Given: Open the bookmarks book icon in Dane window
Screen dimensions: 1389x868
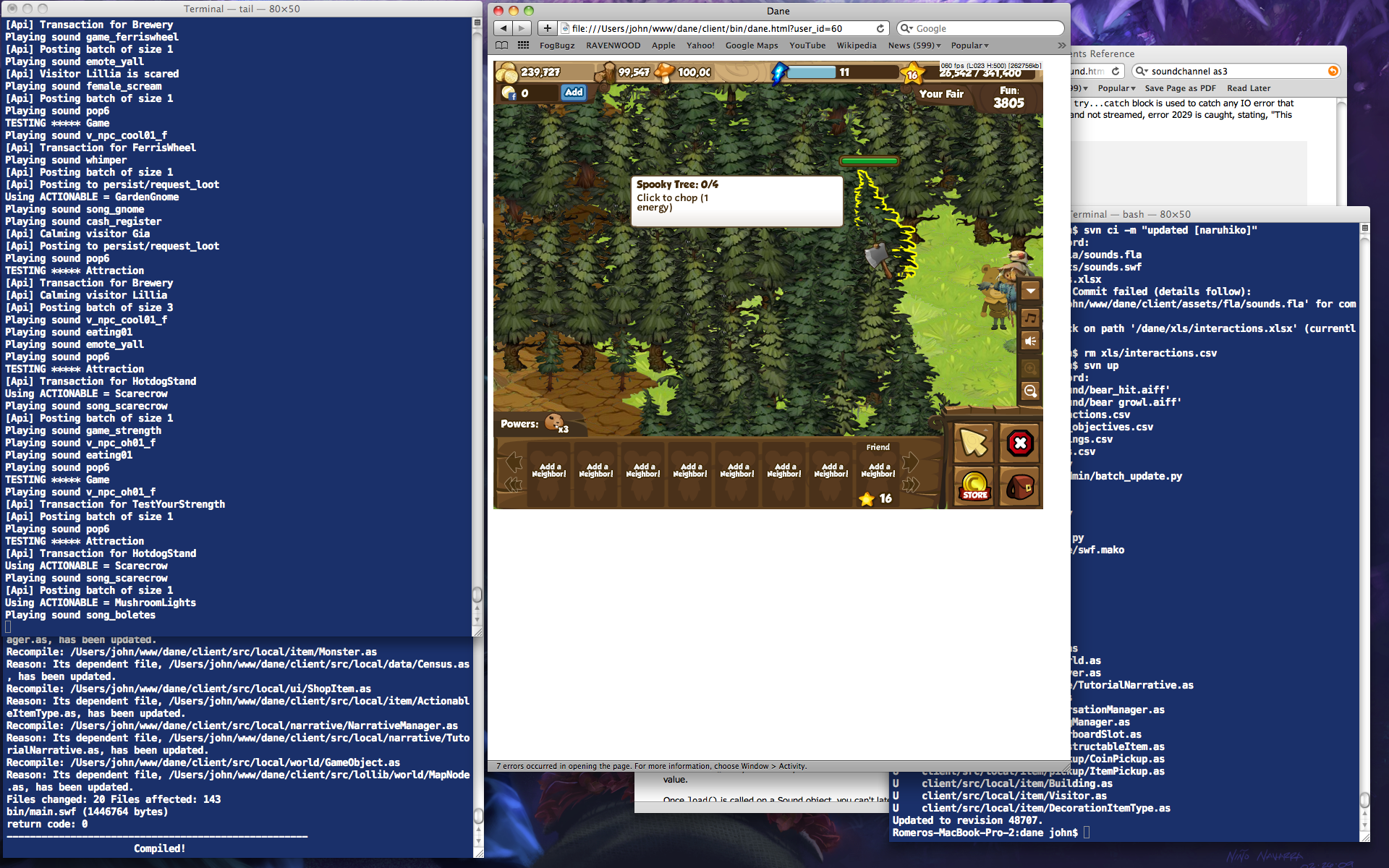Looking at the screenshot, I should click(501, 46).
